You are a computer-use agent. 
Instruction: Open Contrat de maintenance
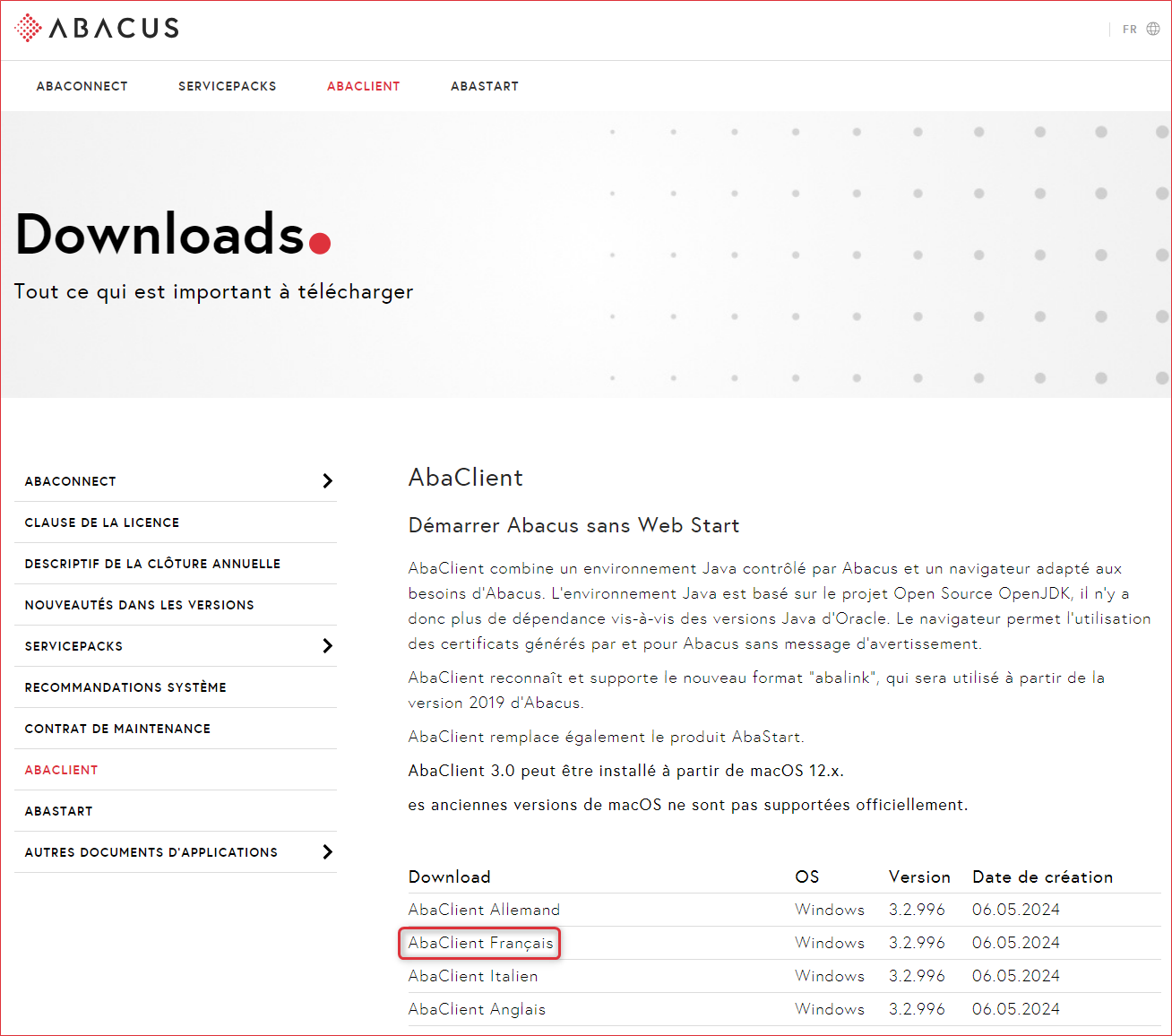117,729
